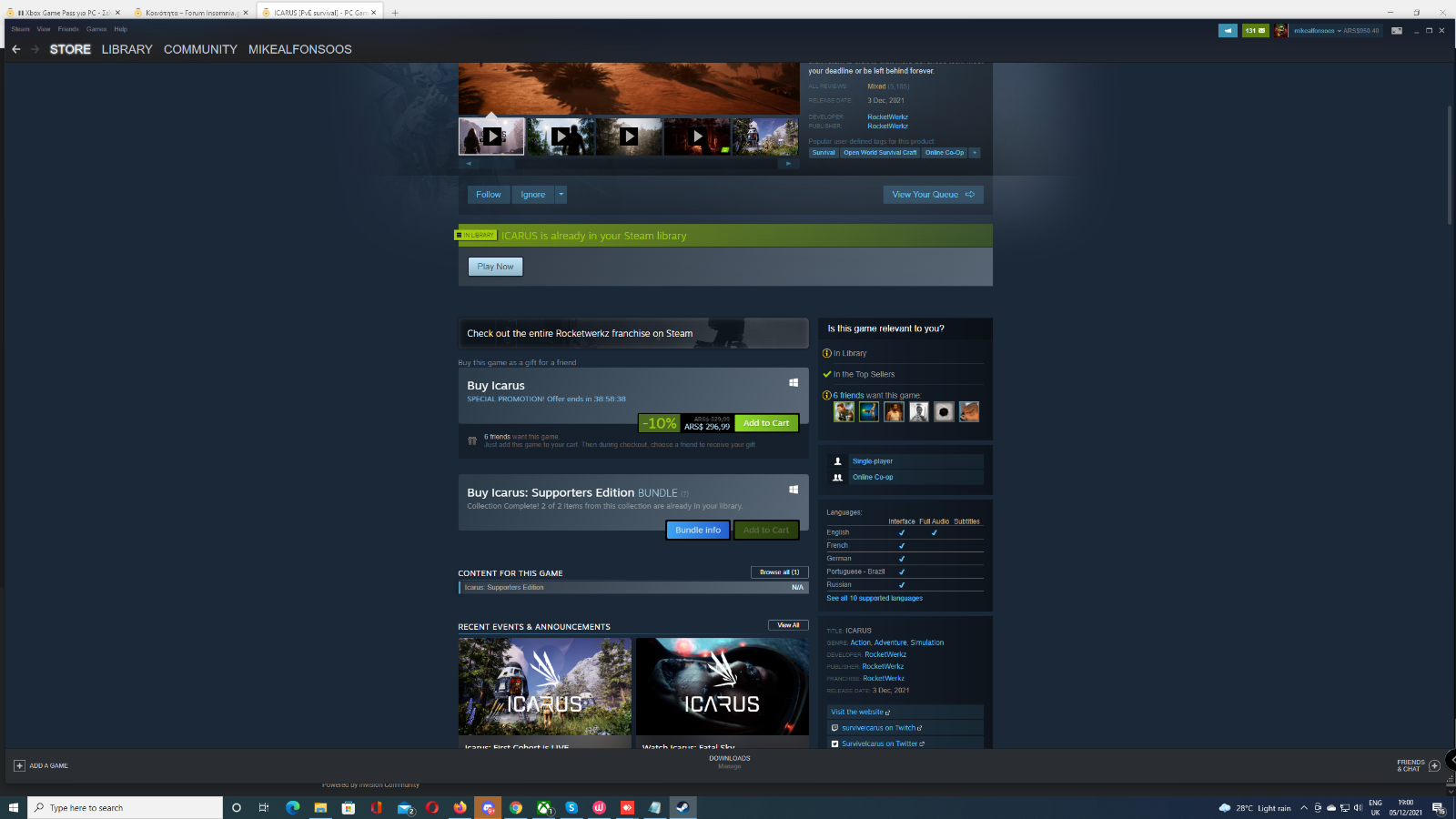Open the MIKEALFONSOOS profile tab
The image size is (1456, 819).
coord(300,49)
